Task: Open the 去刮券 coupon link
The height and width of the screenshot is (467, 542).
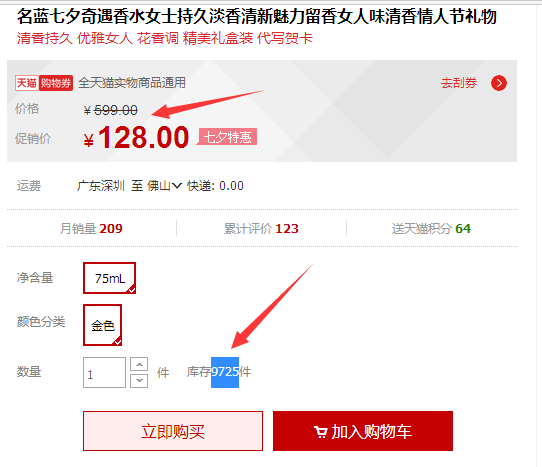Action: click(x=459, y=83)
